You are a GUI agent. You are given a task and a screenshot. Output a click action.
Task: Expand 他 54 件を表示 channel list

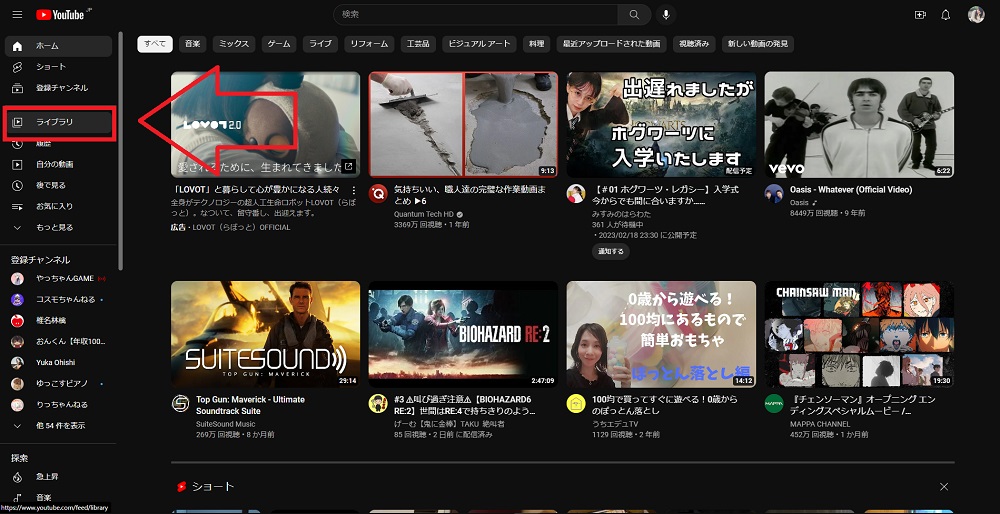pos(59,425)
